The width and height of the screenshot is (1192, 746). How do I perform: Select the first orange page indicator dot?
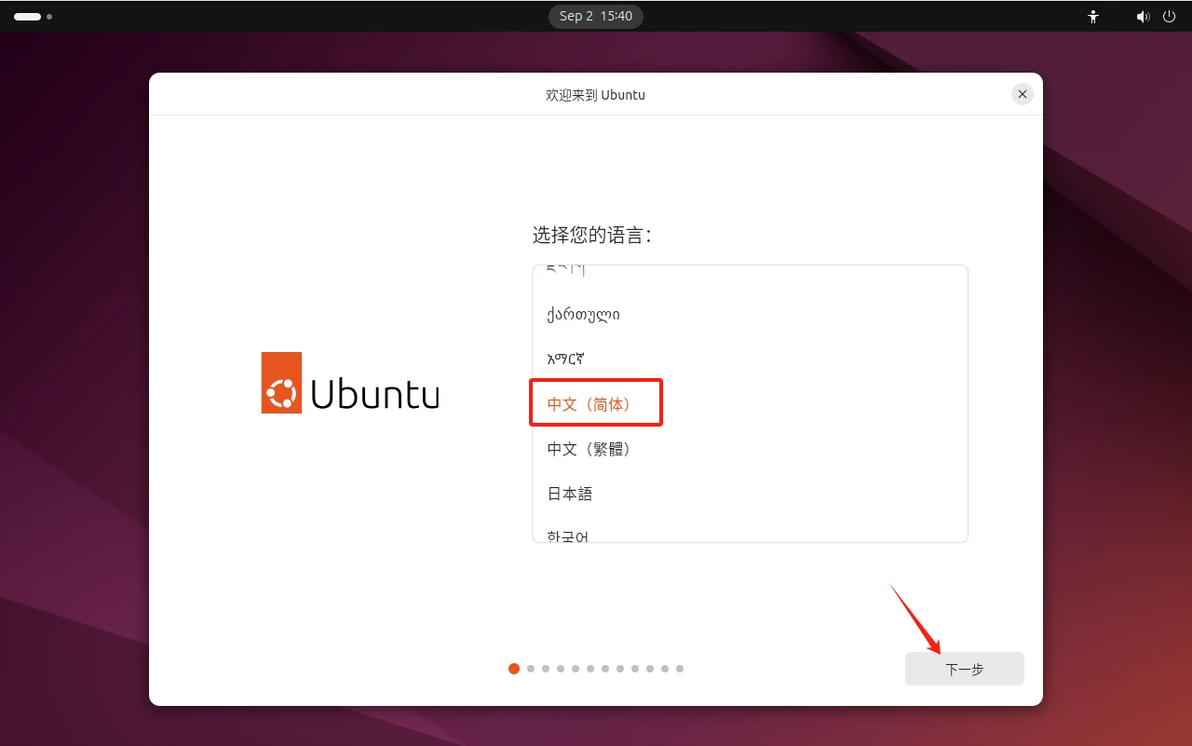[514, 668]
